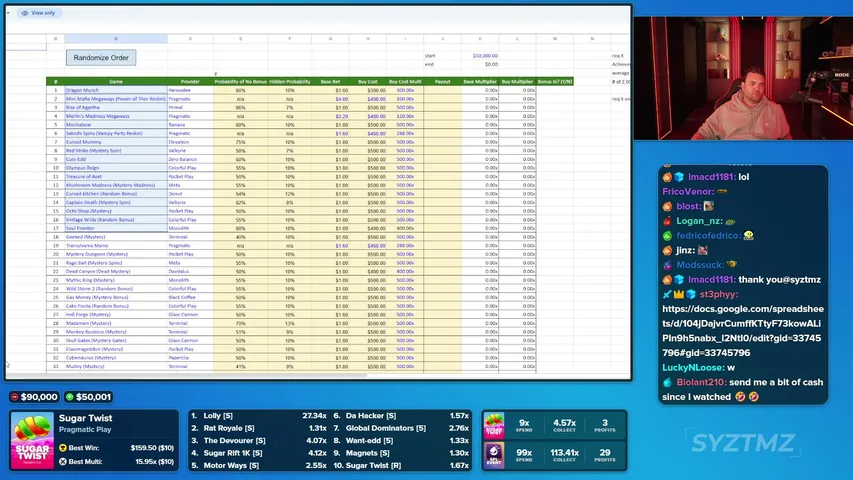The height and width of the screenshot is (480, 853).
Task: Click leaderboard entry Global Dominators [S]
Action: 386,428
